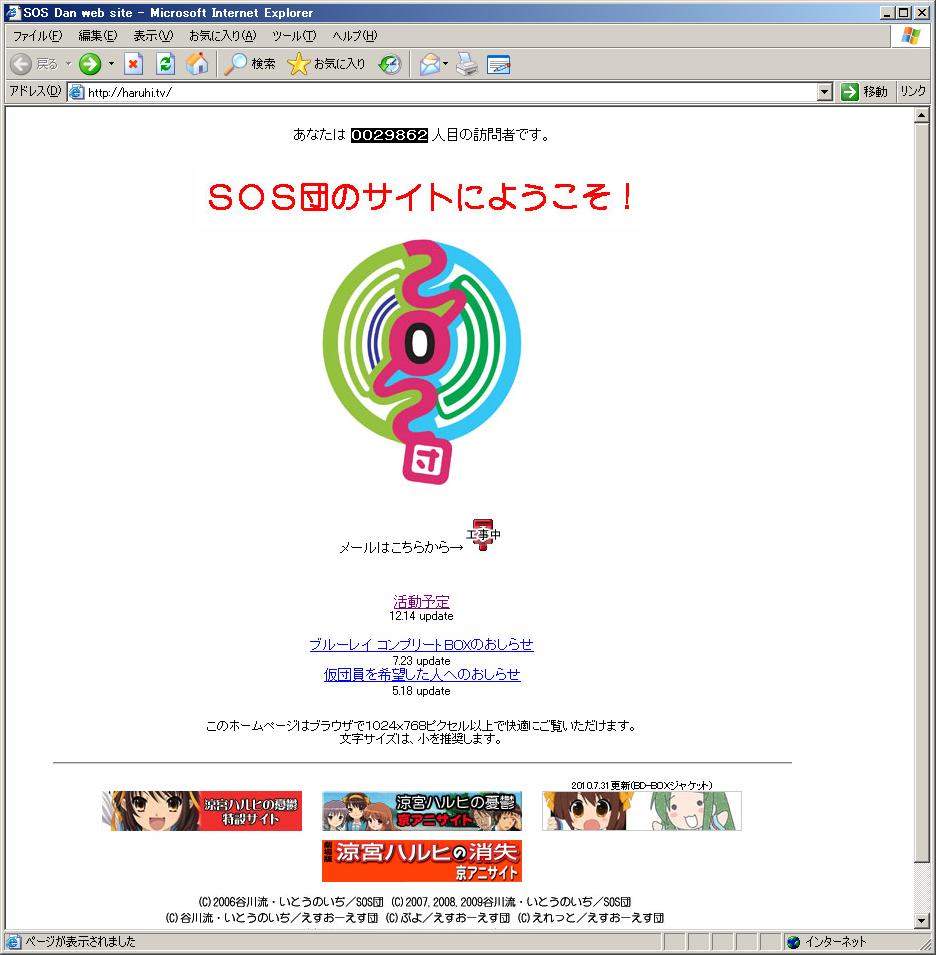The width and height of the screenshot is (936, 955).
Task: Click the '人目の訪問者です。' text after the counter
Action: click(491, 135)
